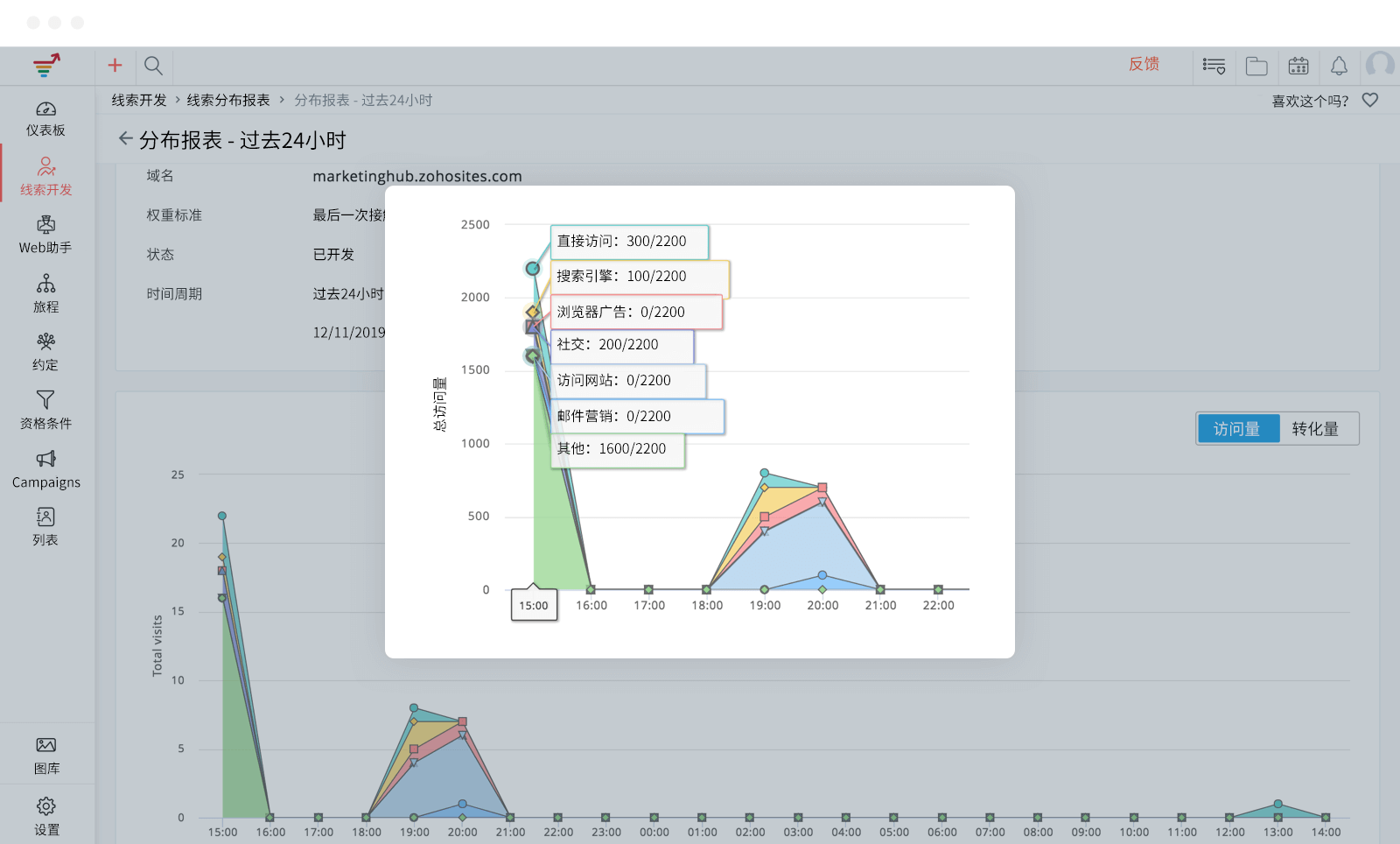Viewport: 1400px width, 844px height.
Task: Click the search magnifier icon
Action: click(153, 66)
